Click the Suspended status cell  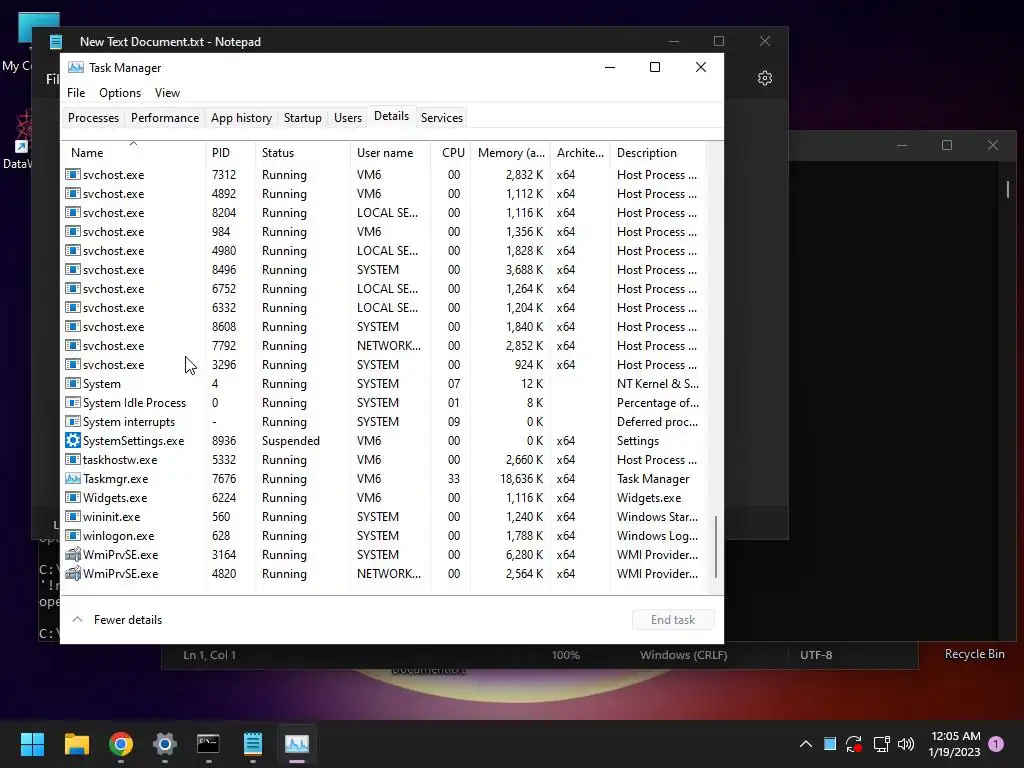[x=291, y=441]
